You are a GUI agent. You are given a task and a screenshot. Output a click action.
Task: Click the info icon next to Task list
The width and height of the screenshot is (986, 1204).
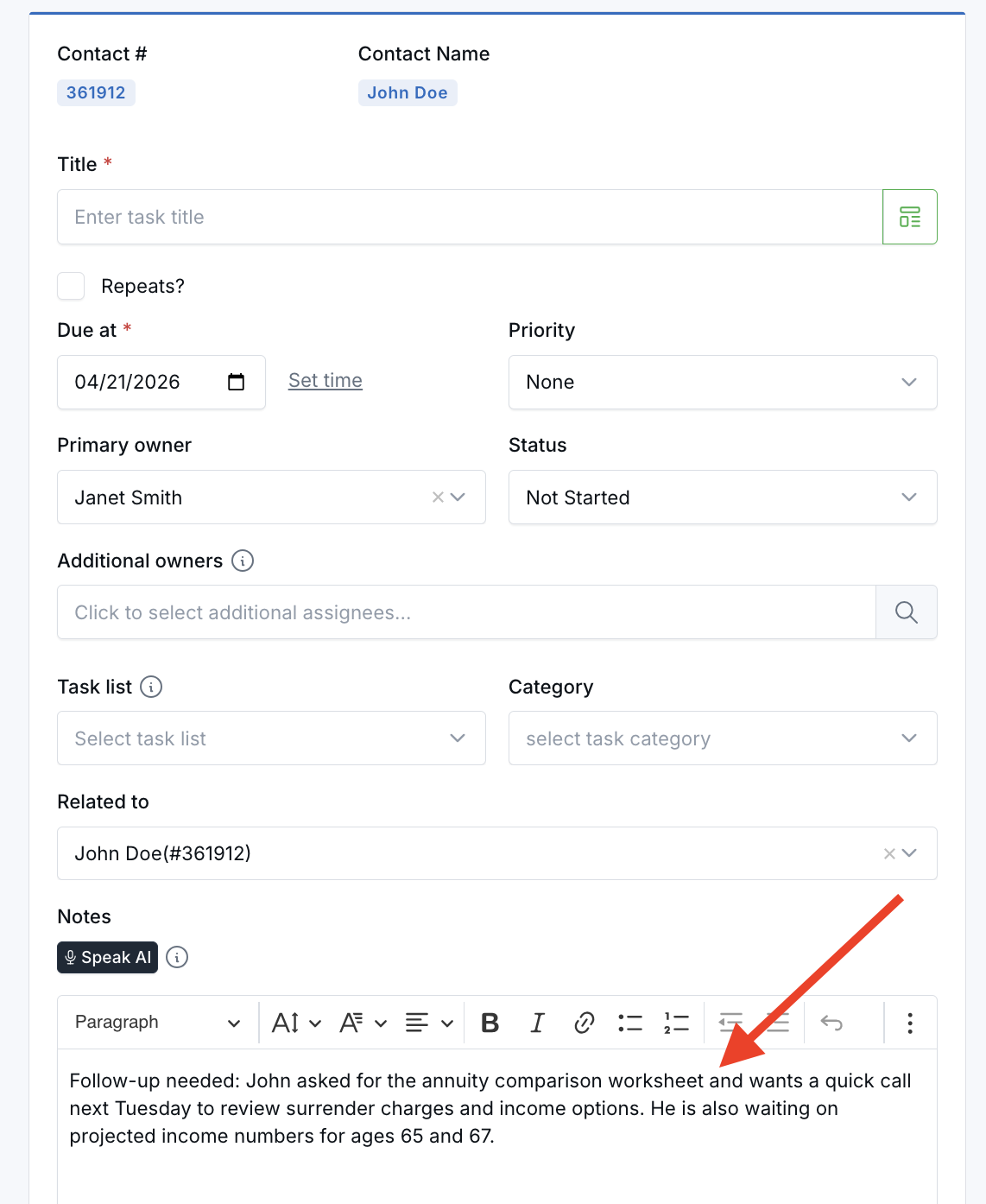tap(152, 687)
